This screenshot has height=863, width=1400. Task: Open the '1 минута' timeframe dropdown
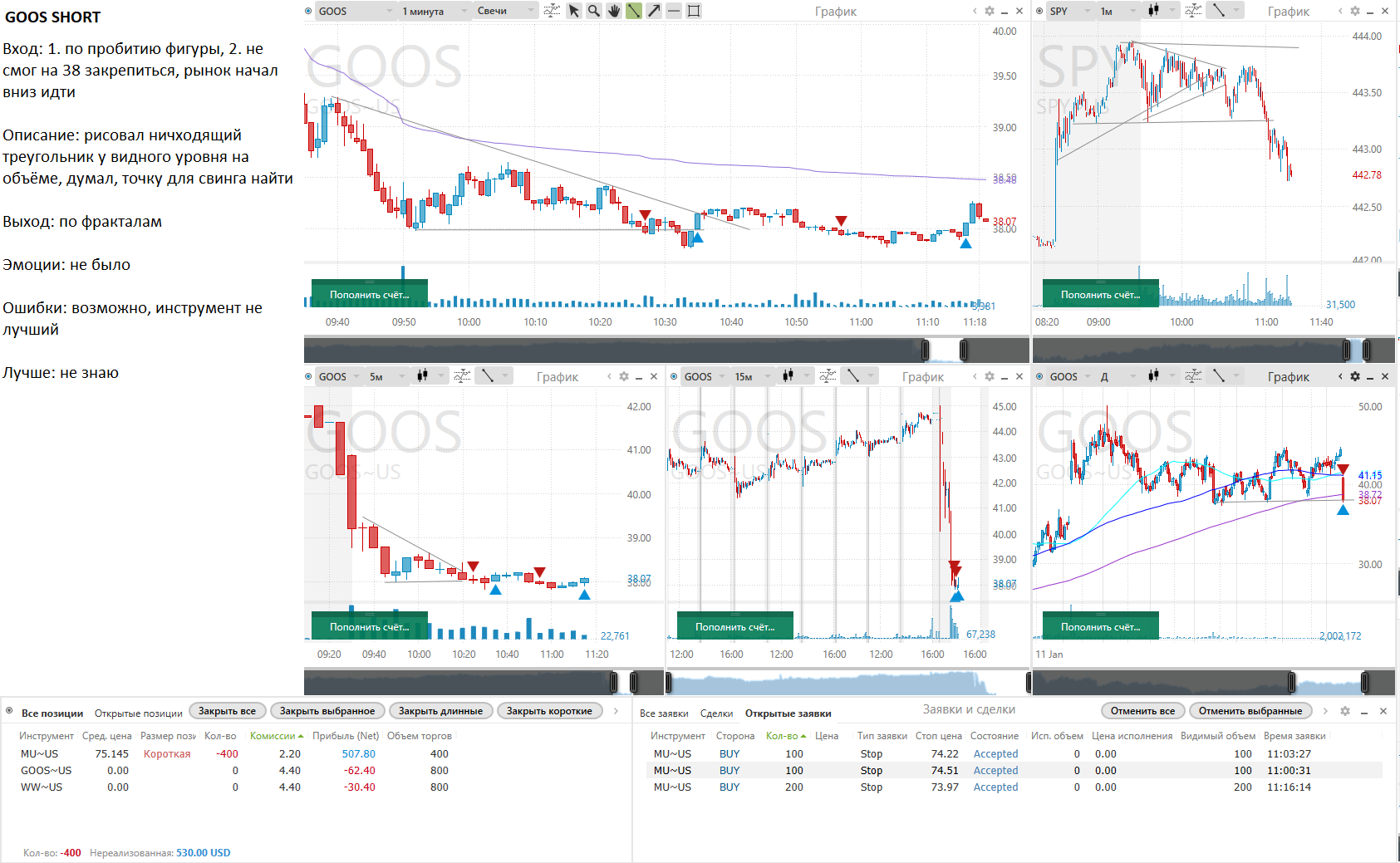(435, 11)
